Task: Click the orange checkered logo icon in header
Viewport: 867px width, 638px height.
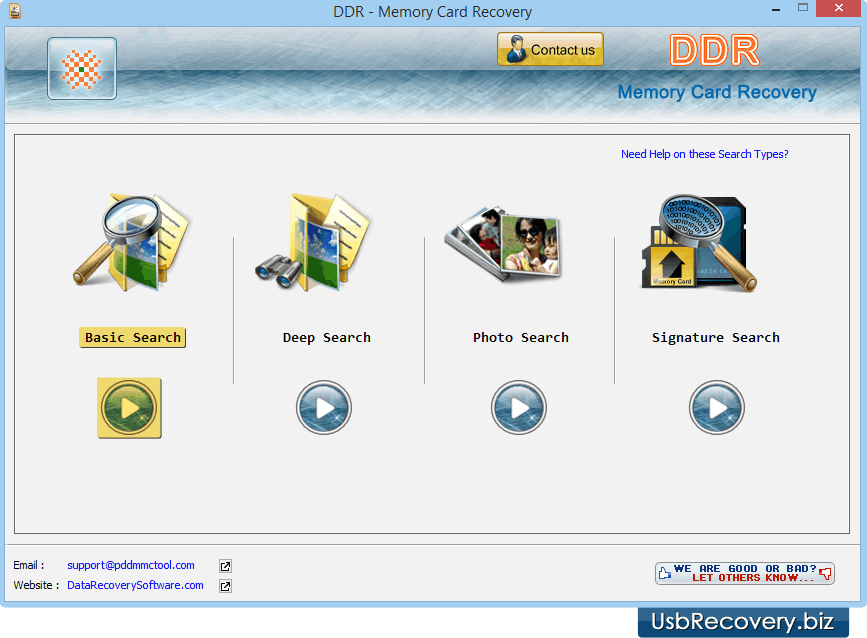Action: 82,69
